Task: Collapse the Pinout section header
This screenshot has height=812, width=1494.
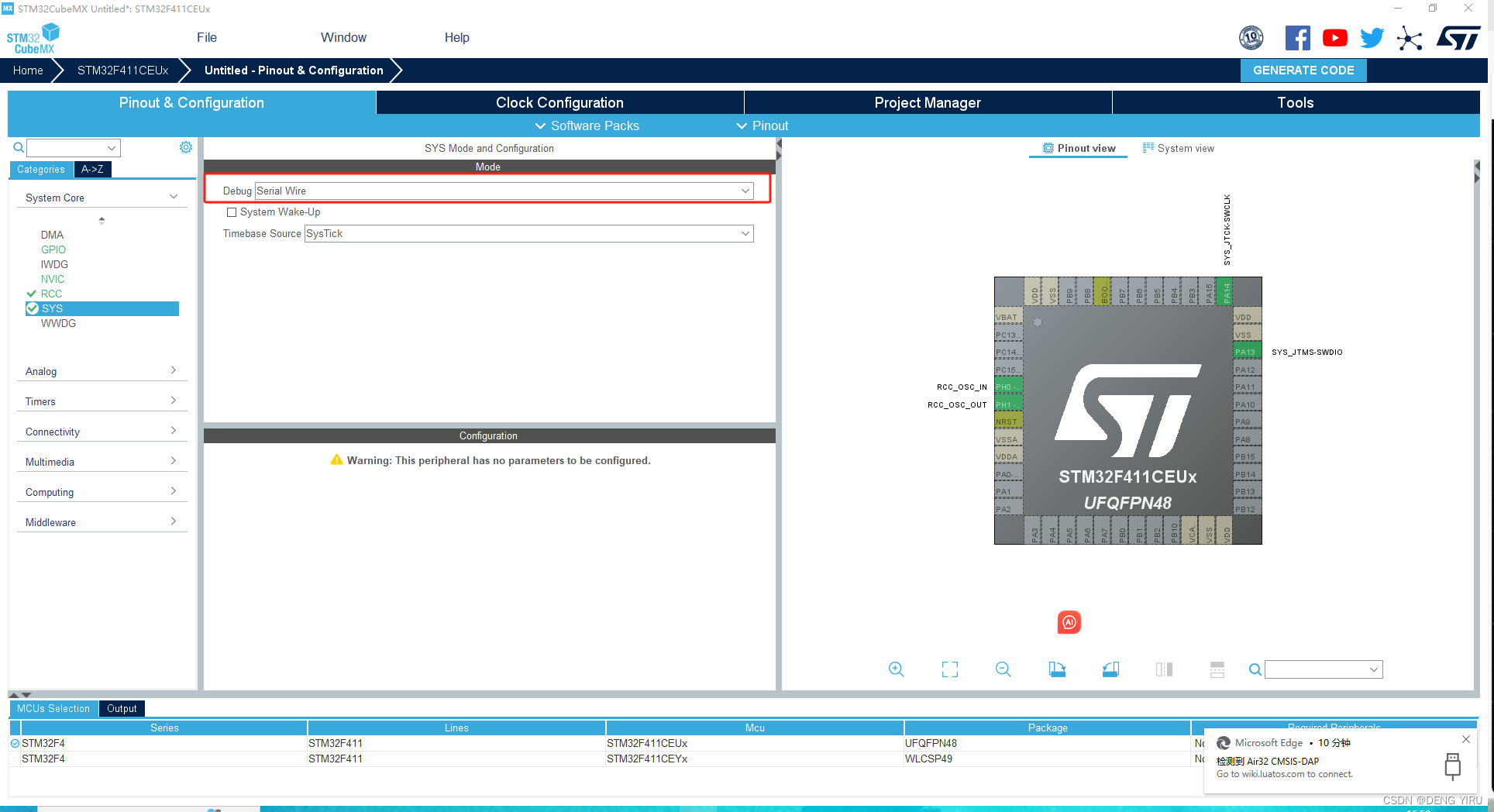Action: [762, 126]
